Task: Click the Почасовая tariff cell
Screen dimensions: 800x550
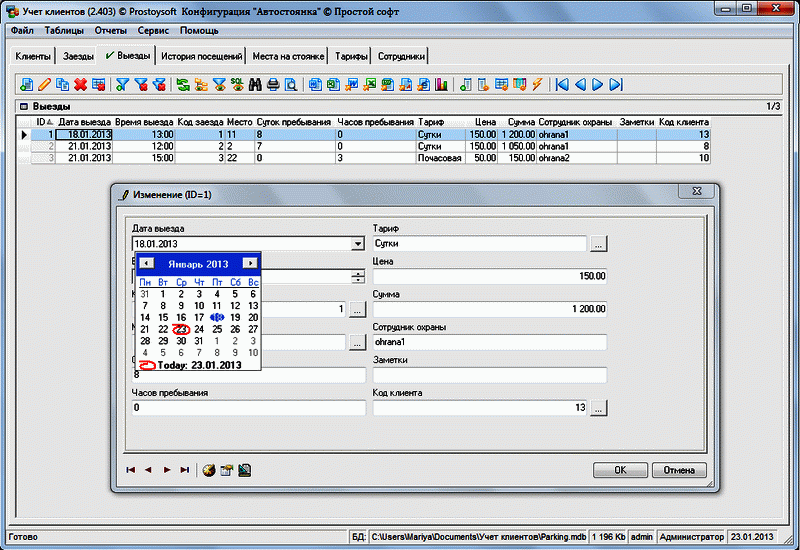Action: (x=439, y=158)
